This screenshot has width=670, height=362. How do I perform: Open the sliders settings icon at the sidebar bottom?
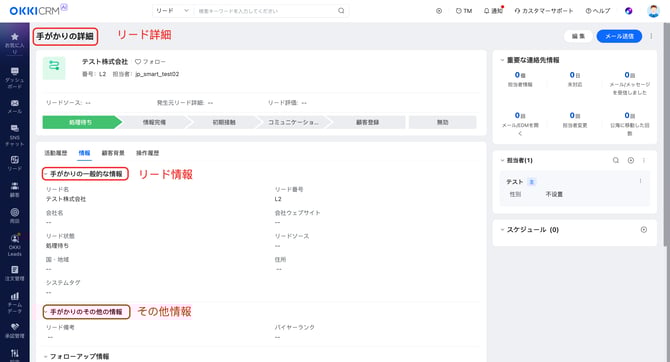click(15, 354)
